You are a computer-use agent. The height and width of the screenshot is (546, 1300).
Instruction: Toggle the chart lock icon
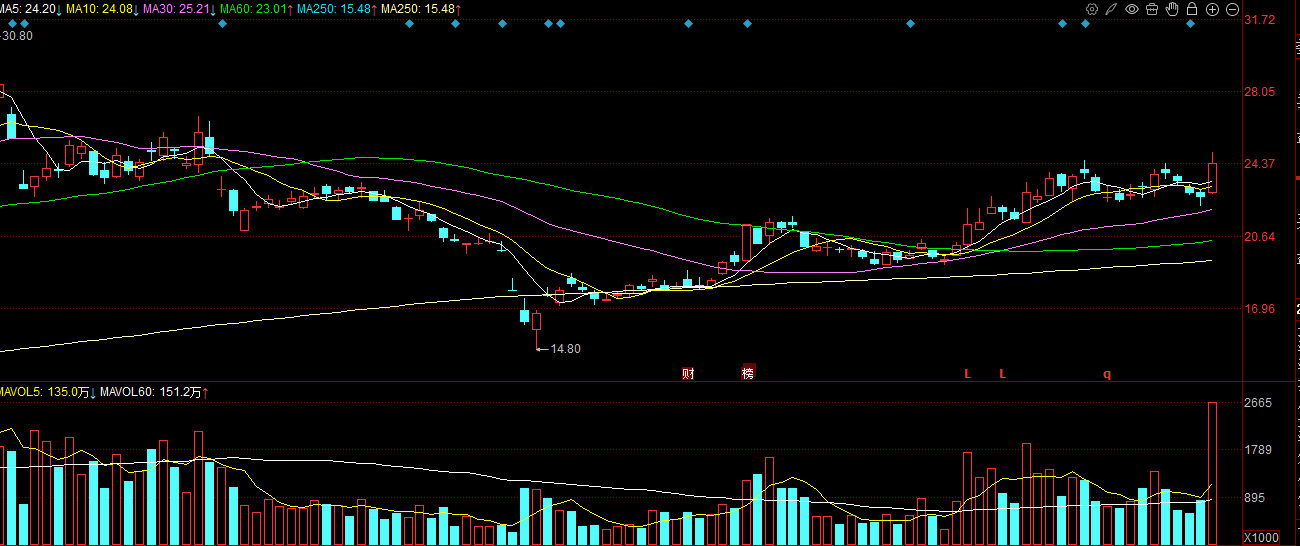1192,9
